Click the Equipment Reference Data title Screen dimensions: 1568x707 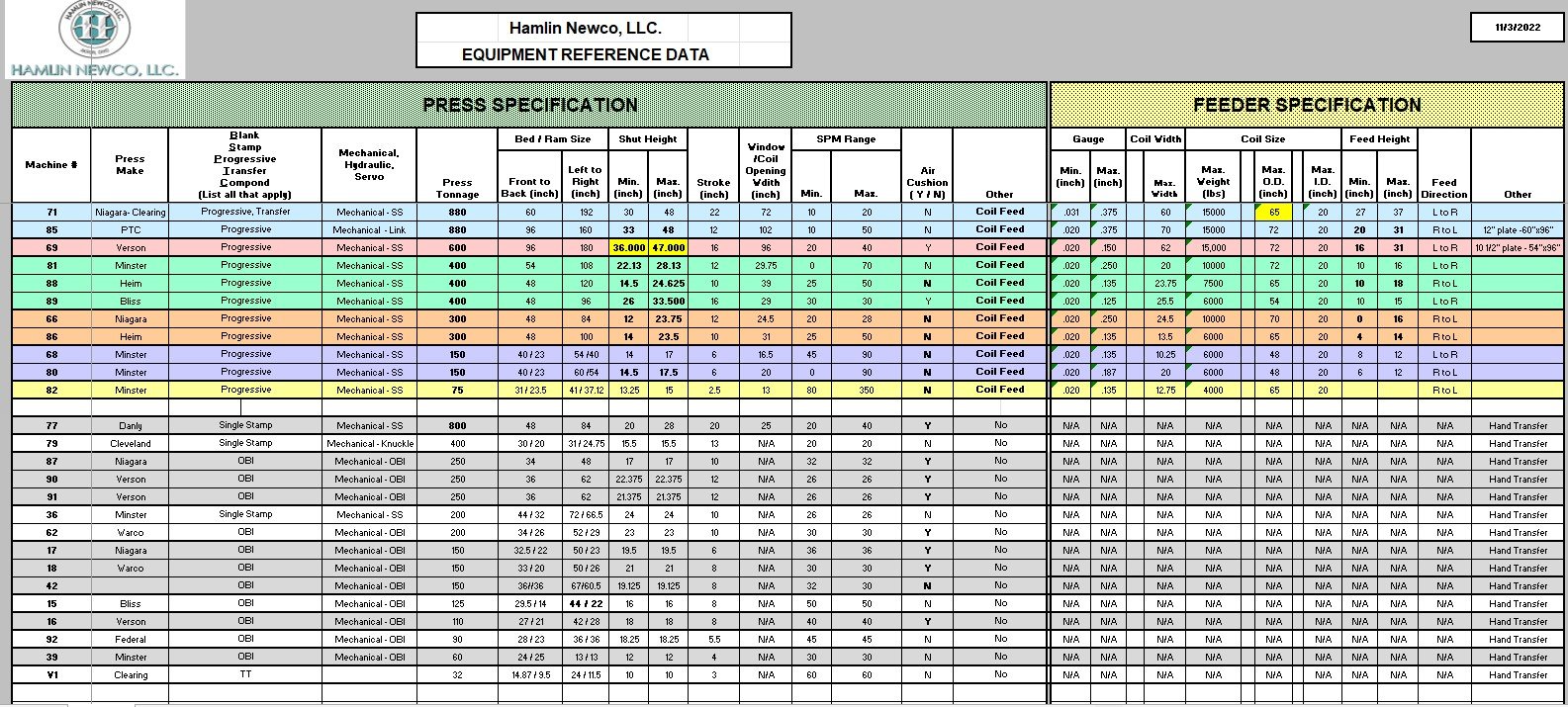pyautogui.click(x=585, y=54)
